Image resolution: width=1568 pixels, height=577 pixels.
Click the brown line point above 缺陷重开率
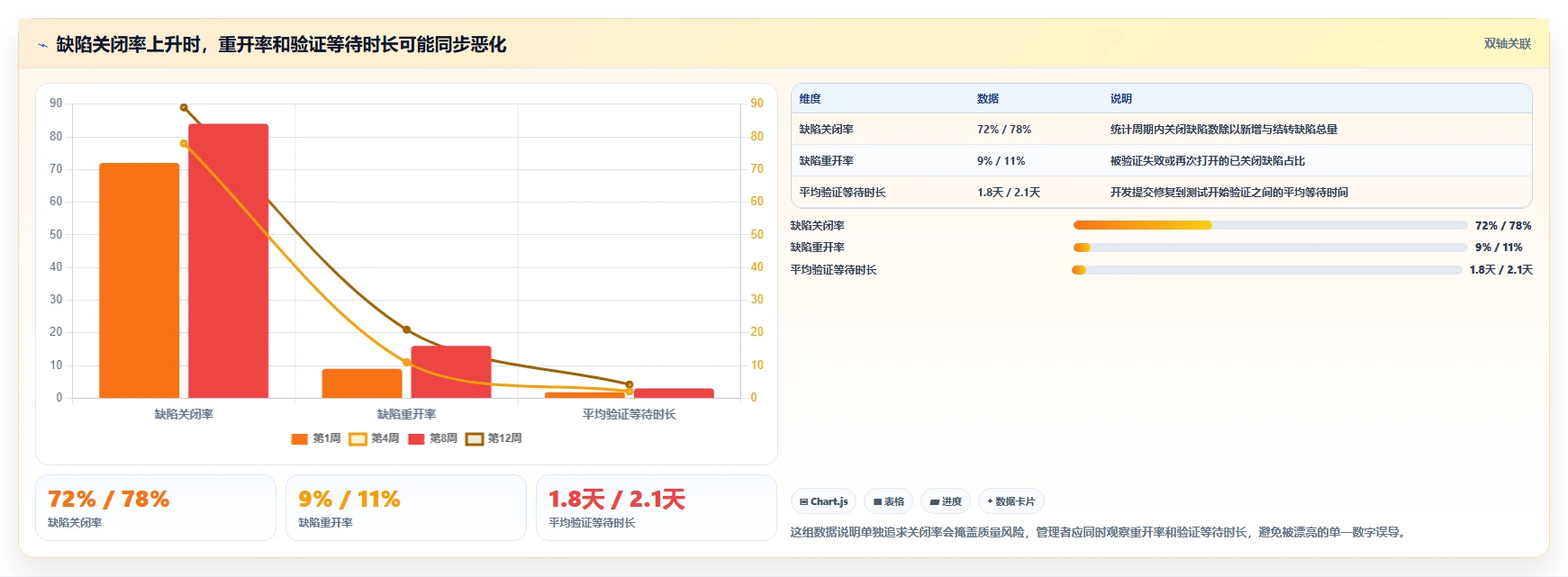pos(406,330)
